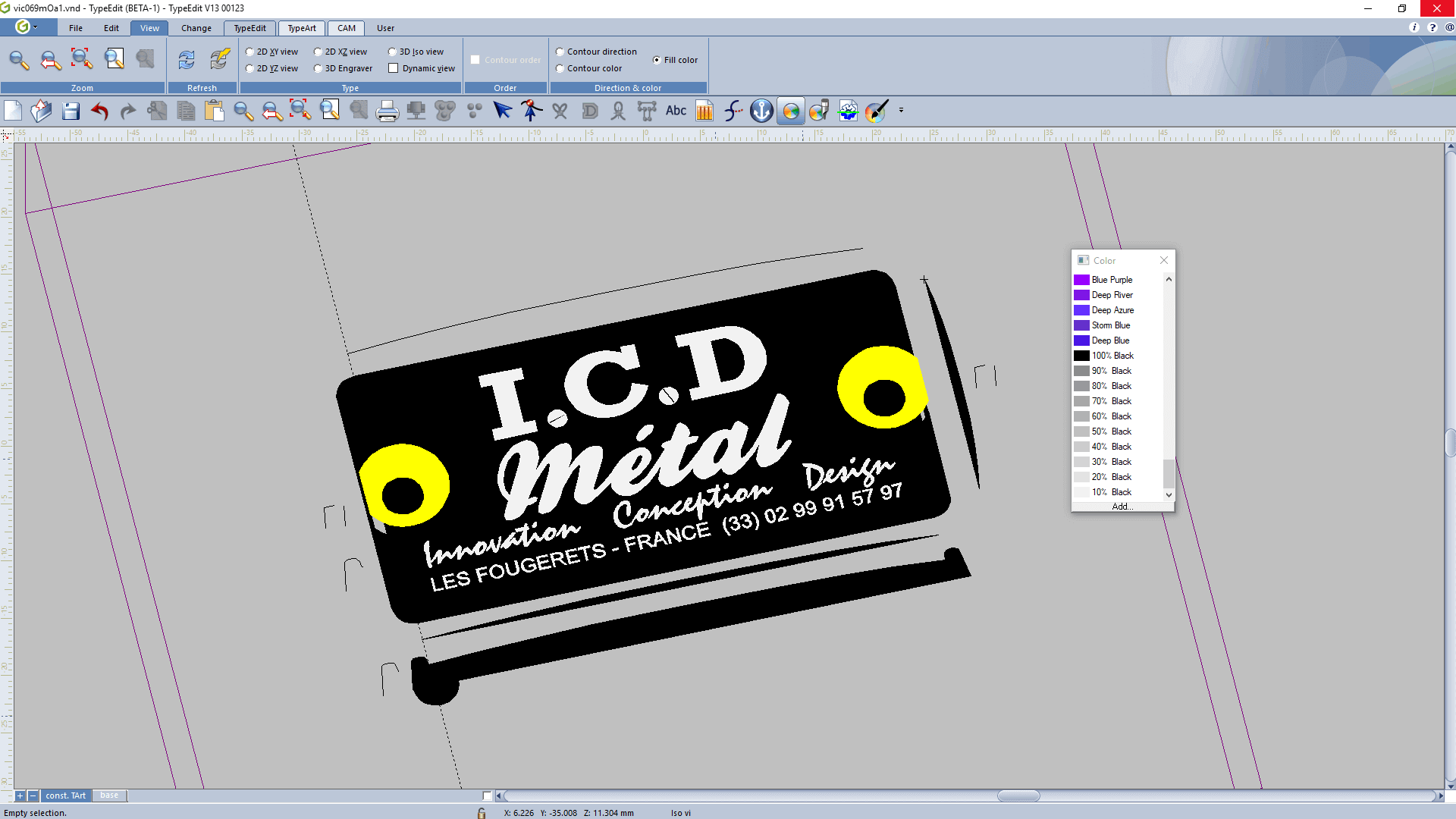Select the arrow selection tool
The image size is (1456, 819).
(502, 111)
